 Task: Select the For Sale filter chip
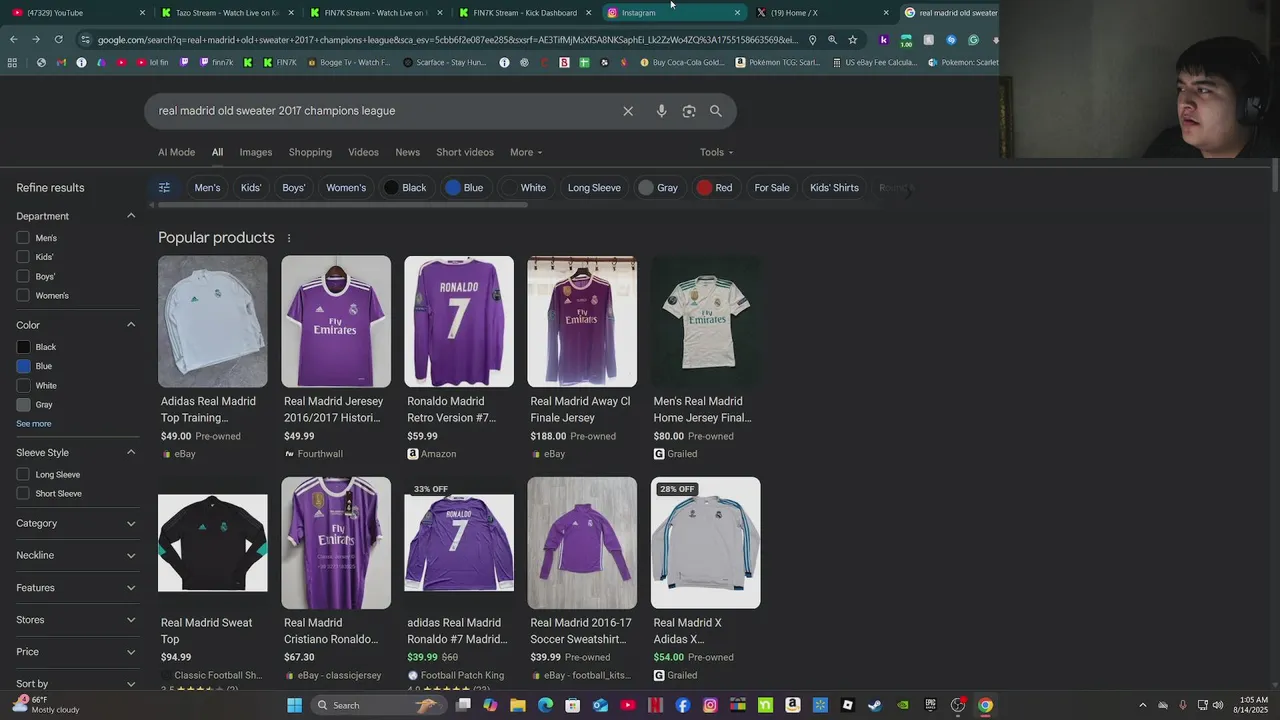point(772,188)
